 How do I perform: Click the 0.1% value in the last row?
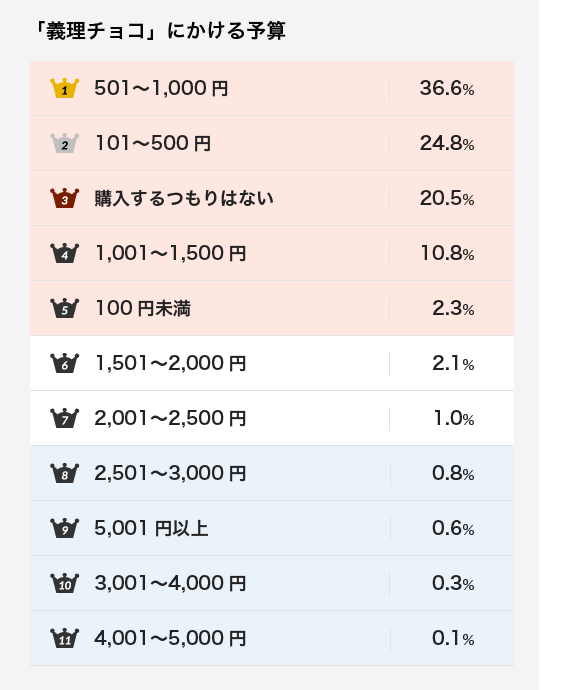point(453,638)
